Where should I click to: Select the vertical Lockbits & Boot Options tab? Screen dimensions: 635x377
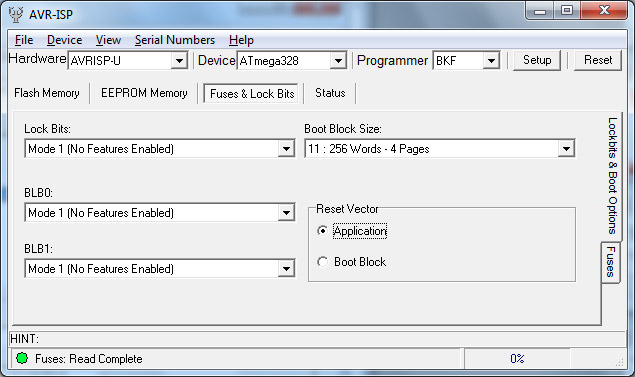click(x=612, y=176)
